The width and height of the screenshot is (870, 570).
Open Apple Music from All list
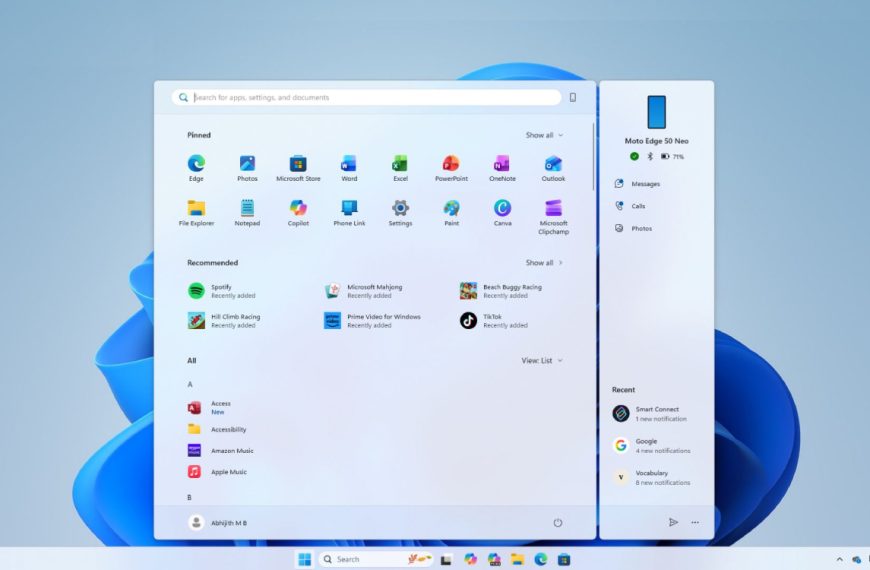click(217, 472)
